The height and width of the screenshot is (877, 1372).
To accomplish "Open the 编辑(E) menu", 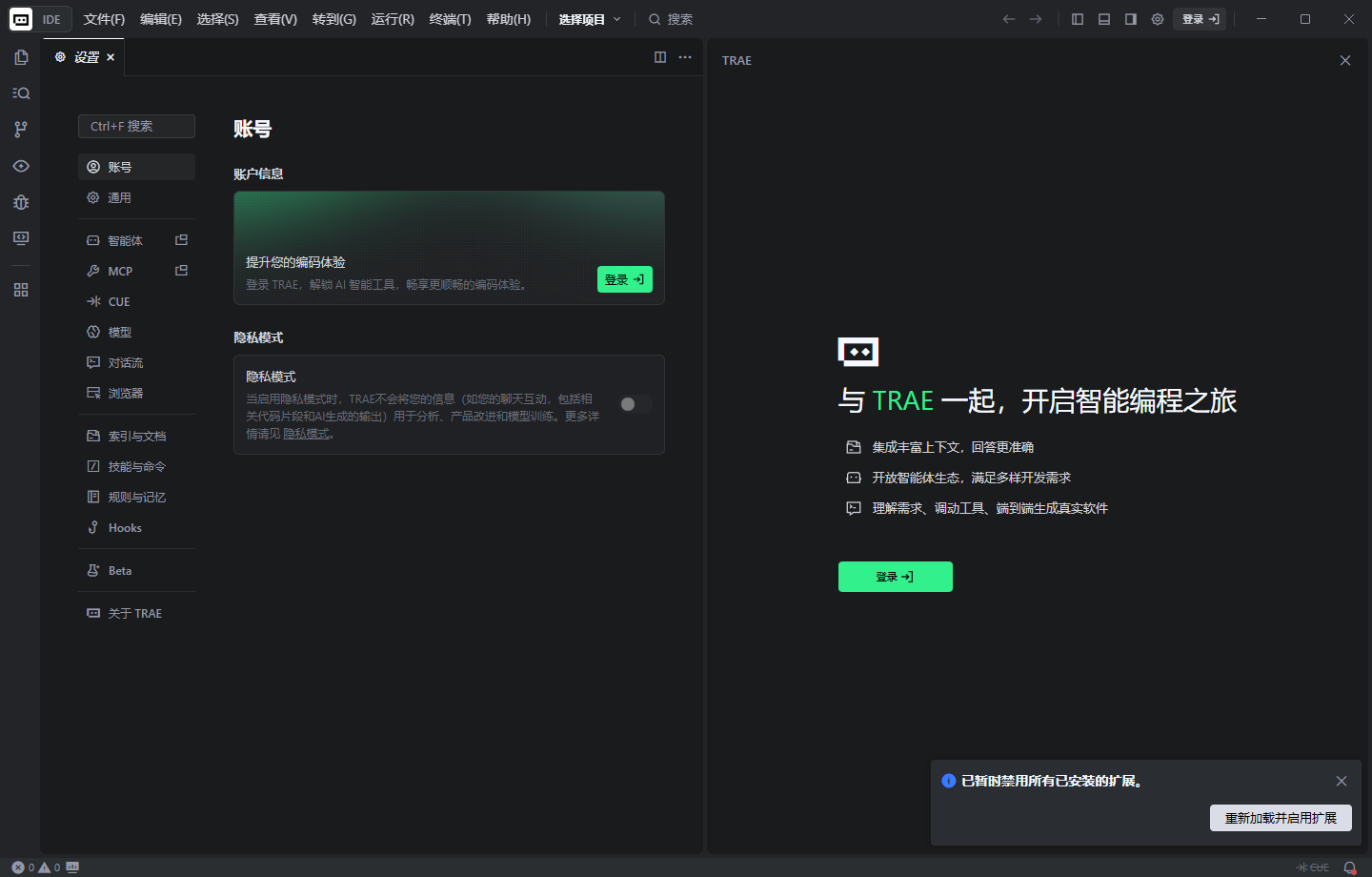I will tap(161, 19).
